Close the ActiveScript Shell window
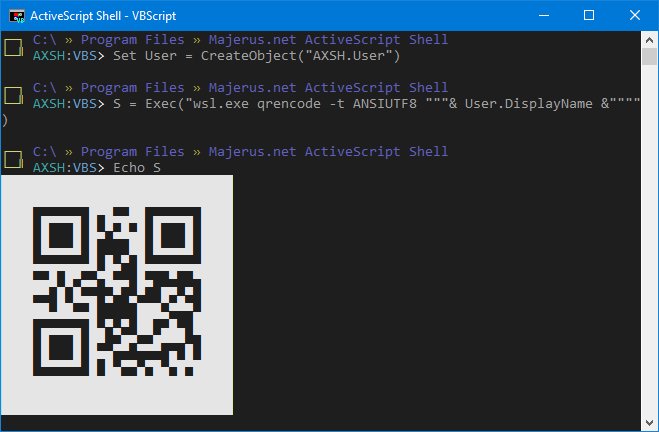 [635, 16]
